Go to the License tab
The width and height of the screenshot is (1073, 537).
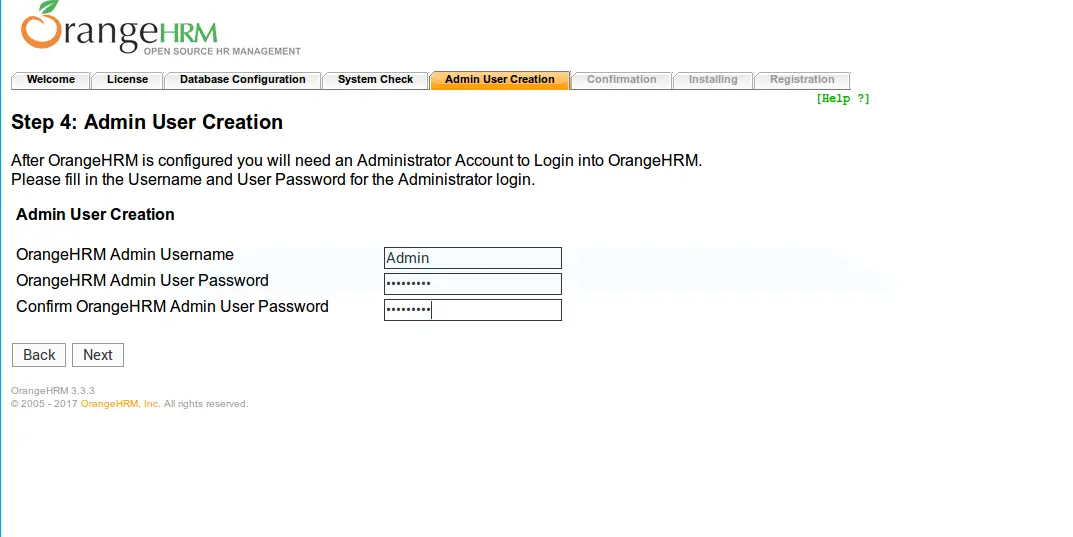pyautogui.click(x=127, y=79)
